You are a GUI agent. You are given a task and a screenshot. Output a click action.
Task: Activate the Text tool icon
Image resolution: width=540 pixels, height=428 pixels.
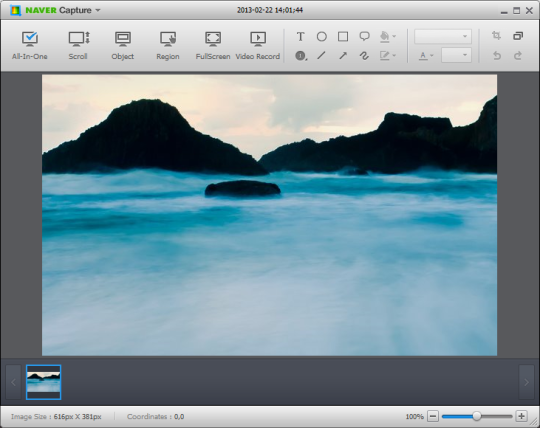point(300,36)
